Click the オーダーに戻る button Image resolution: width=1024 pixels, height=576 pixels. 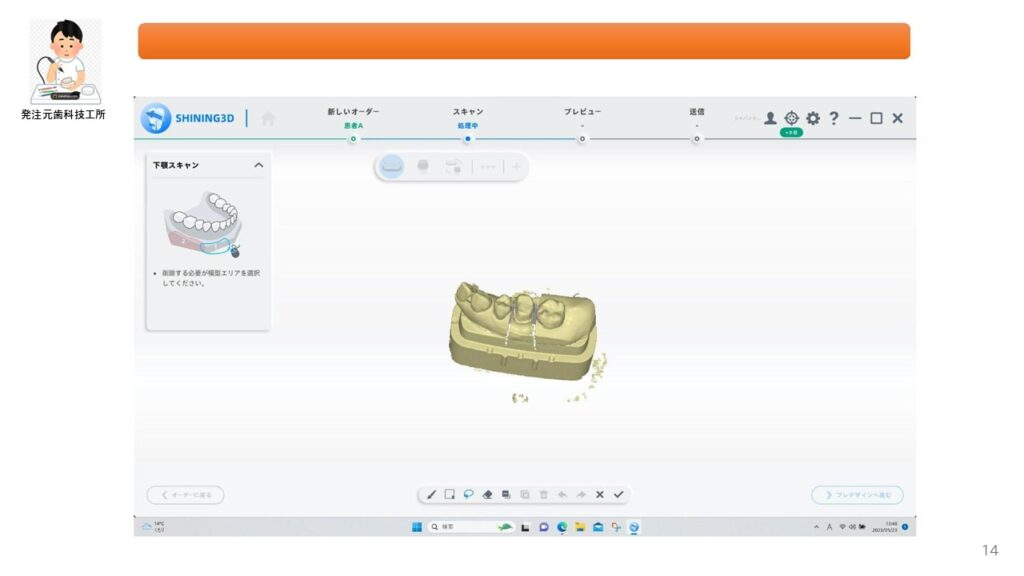pos(186,495)
